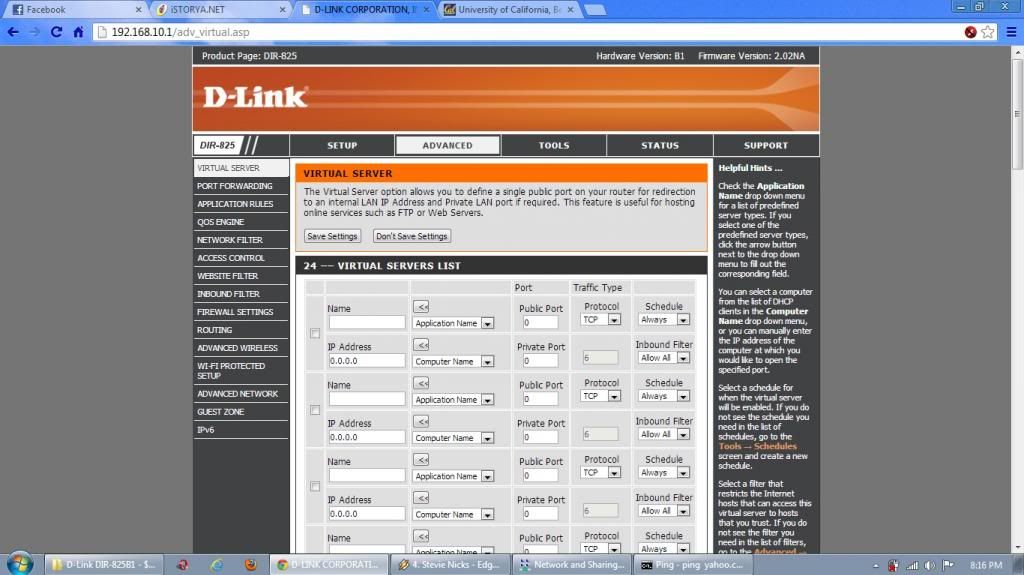Click the address bar URL

point(180,32)
